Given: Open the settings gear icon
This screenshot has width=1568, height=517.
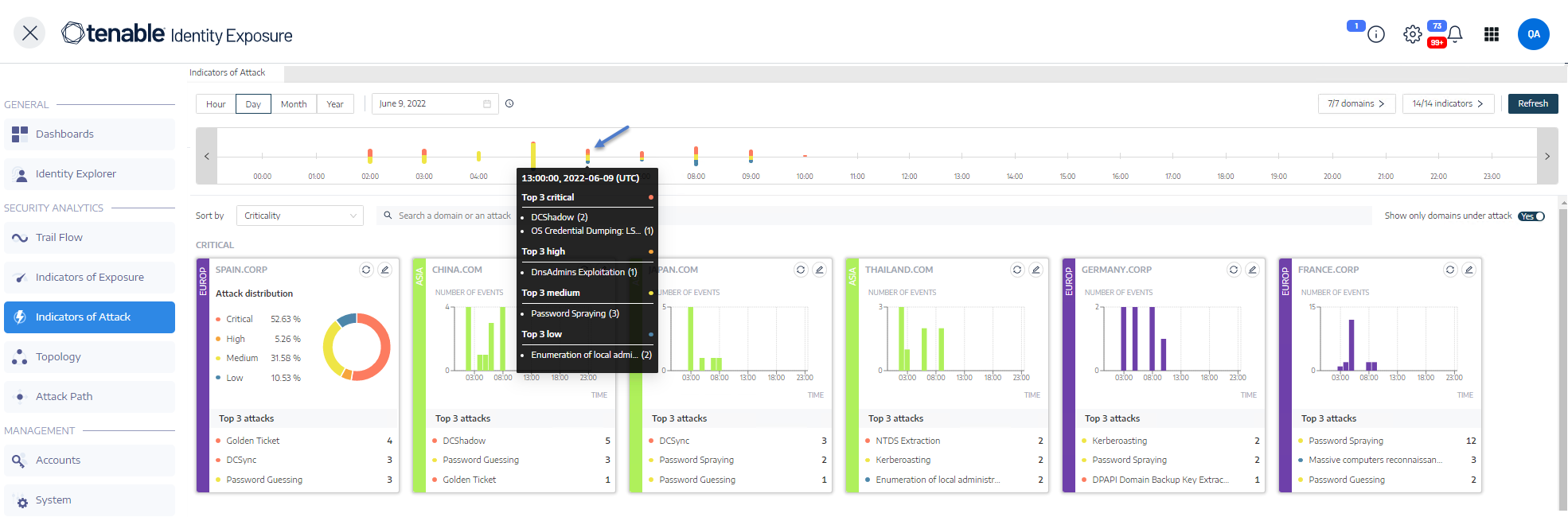Looking at the screenshot, I should tap(1412, 34).
